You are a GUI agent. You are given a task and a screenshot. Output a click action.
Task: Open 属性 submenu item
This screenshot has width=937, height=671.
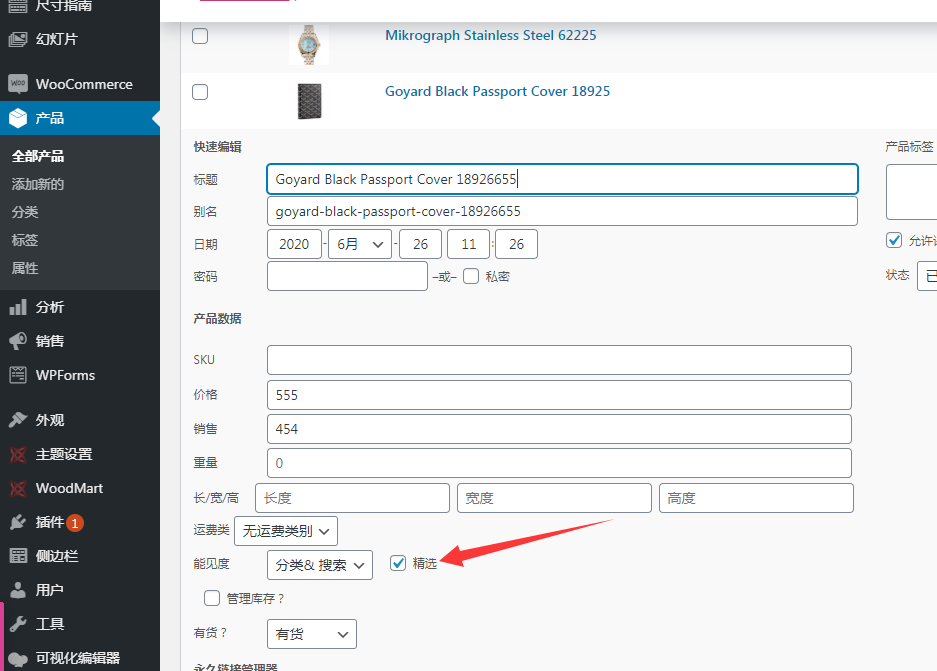coord(25,268)
